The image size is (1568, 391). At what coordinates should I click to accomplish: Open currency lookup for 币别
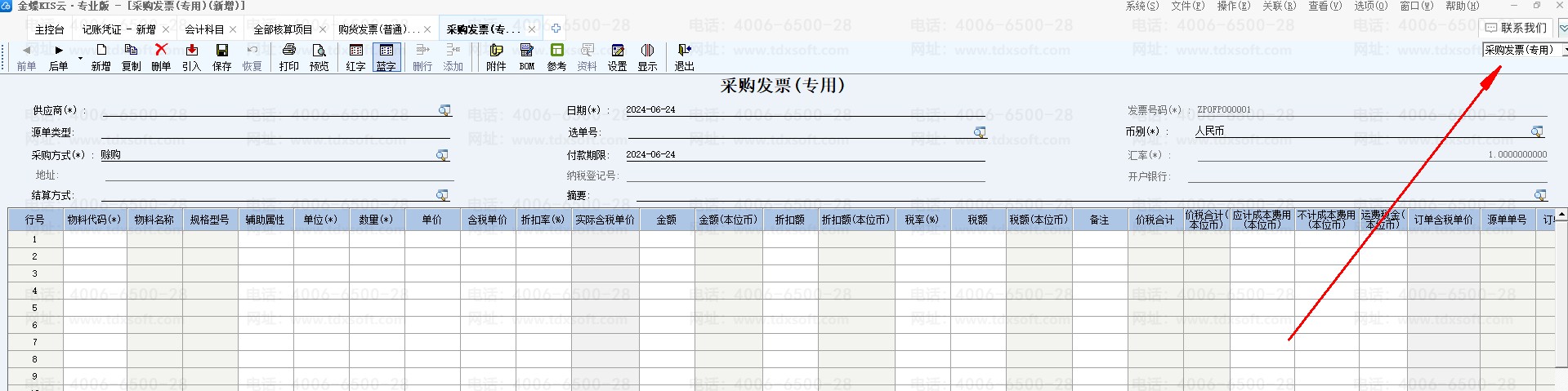tap(1537, 131)
